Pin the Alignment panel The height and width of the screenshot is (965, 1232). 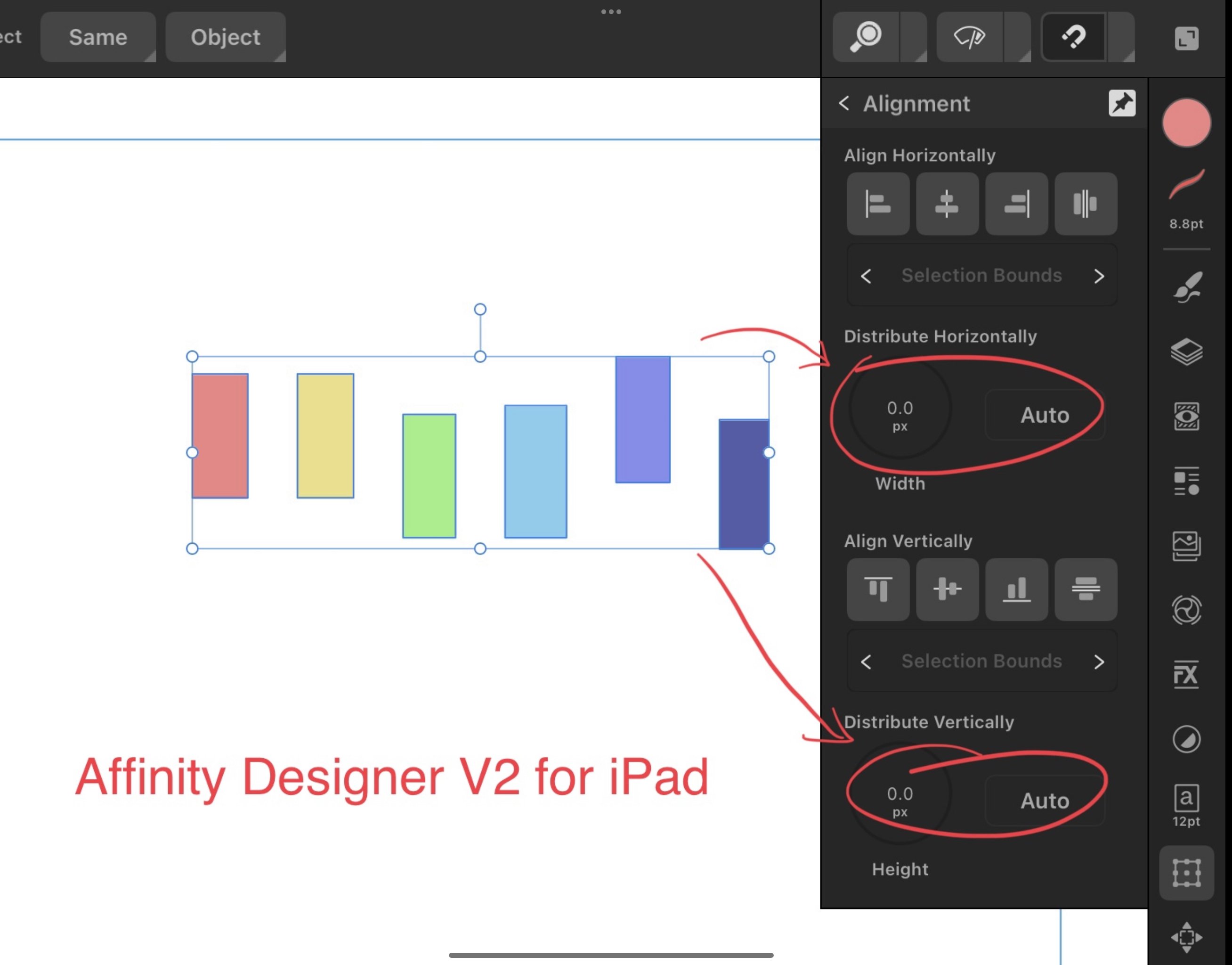point(1121,103)
